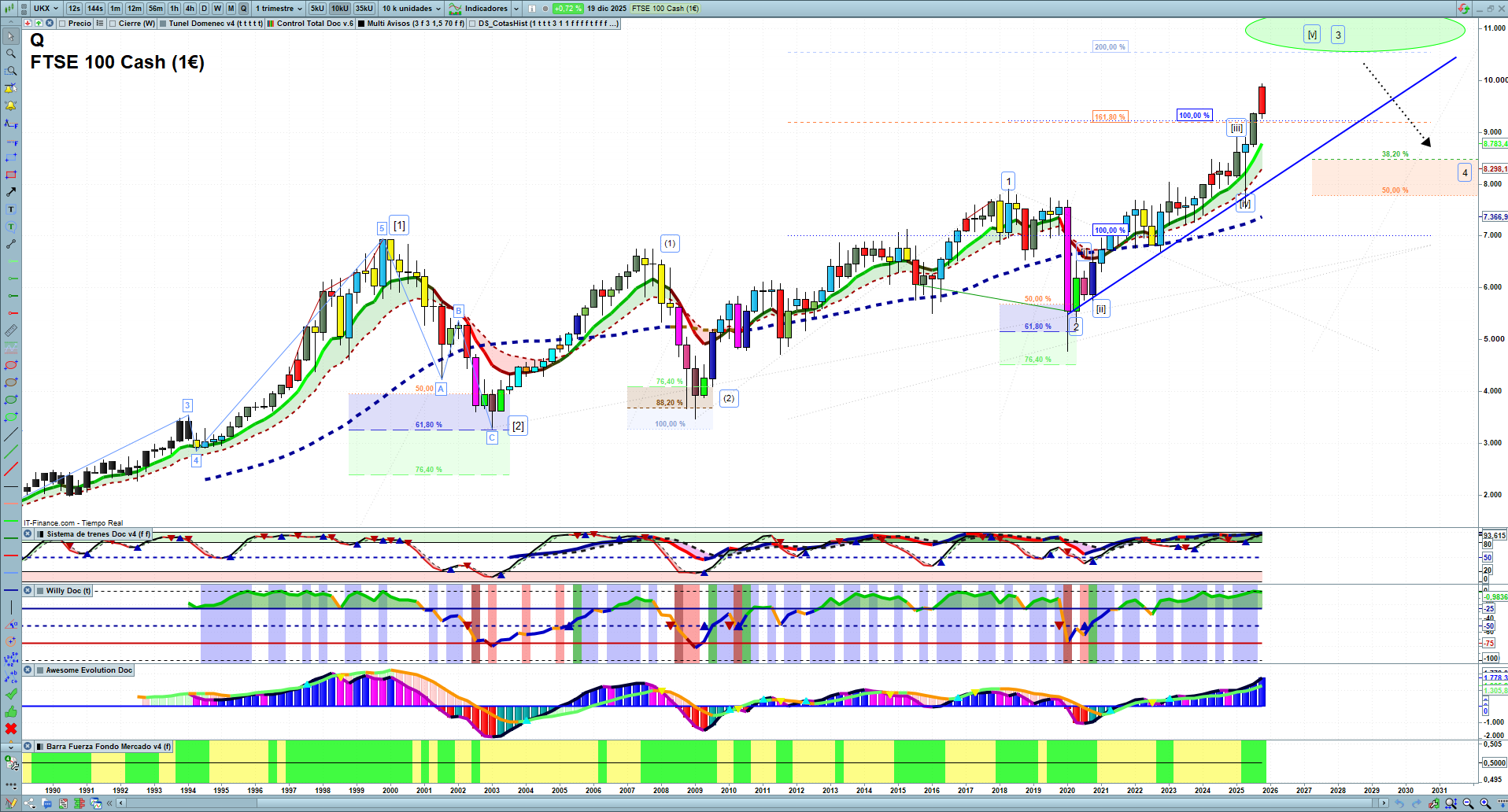Click the scrollbar right arrow at bottom
This screenshot has height=812, width=1508.
[1384, 803]
